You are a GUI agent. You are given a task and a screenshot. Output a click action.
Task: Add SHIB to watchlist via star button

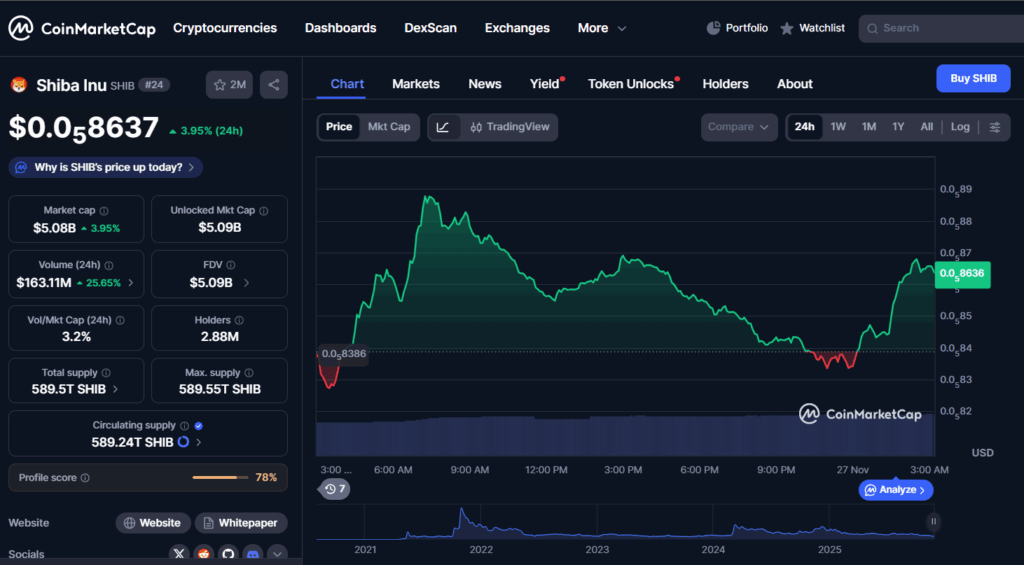[229, 85]
